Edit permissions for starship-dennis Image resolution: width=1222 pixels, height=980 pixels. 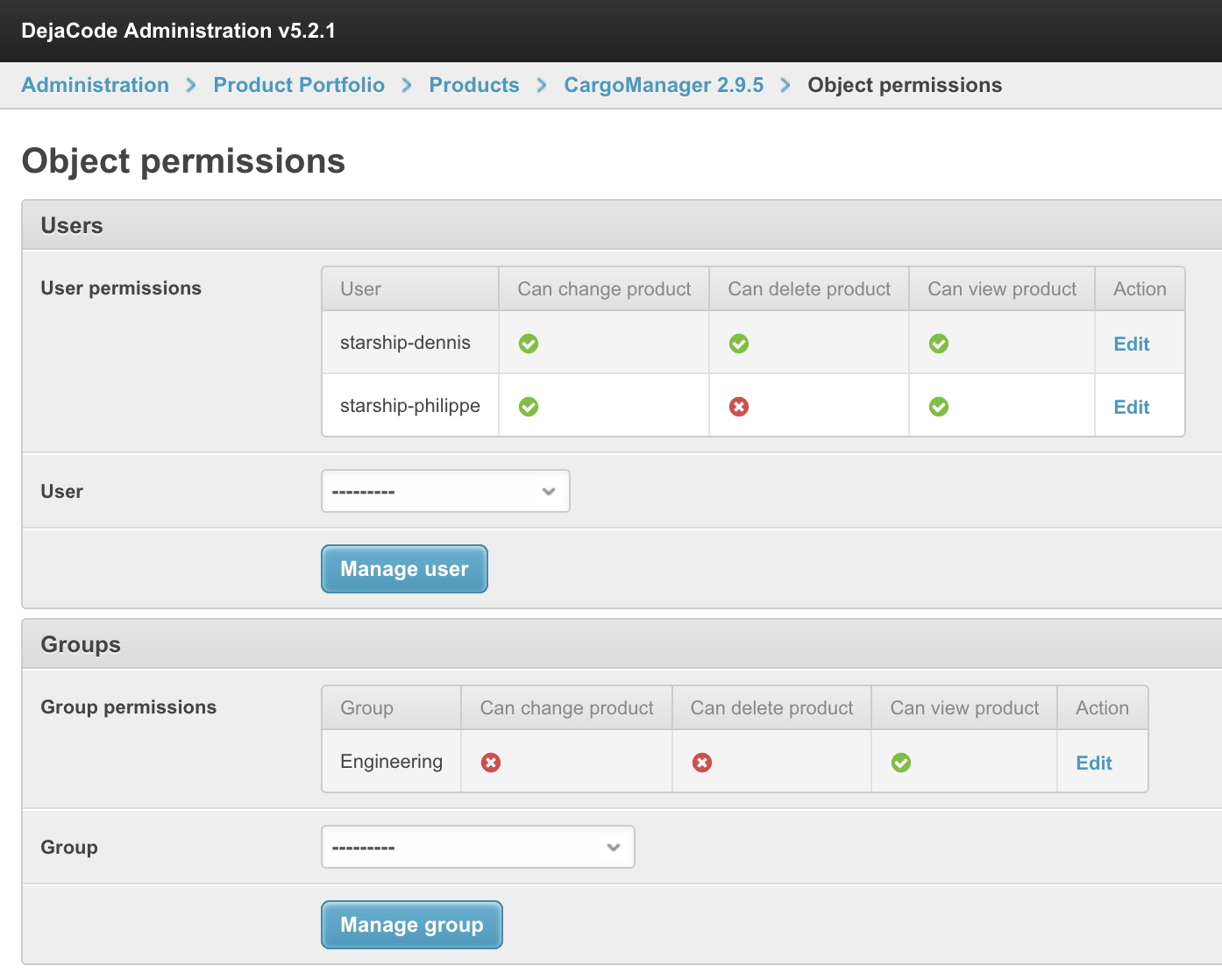[1131, 344]
